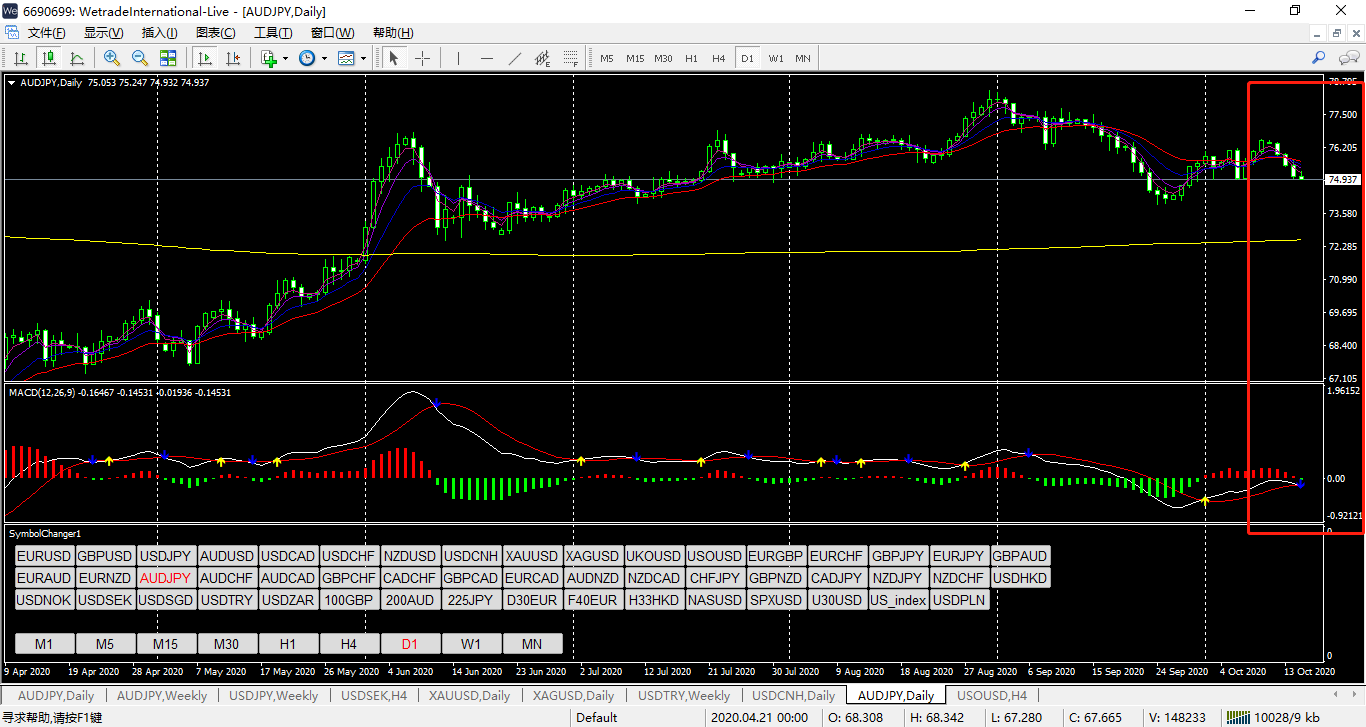The image size is (1366, 727).
Task: Toggle the H4 timeframe in toolbar
Action: 718,58
